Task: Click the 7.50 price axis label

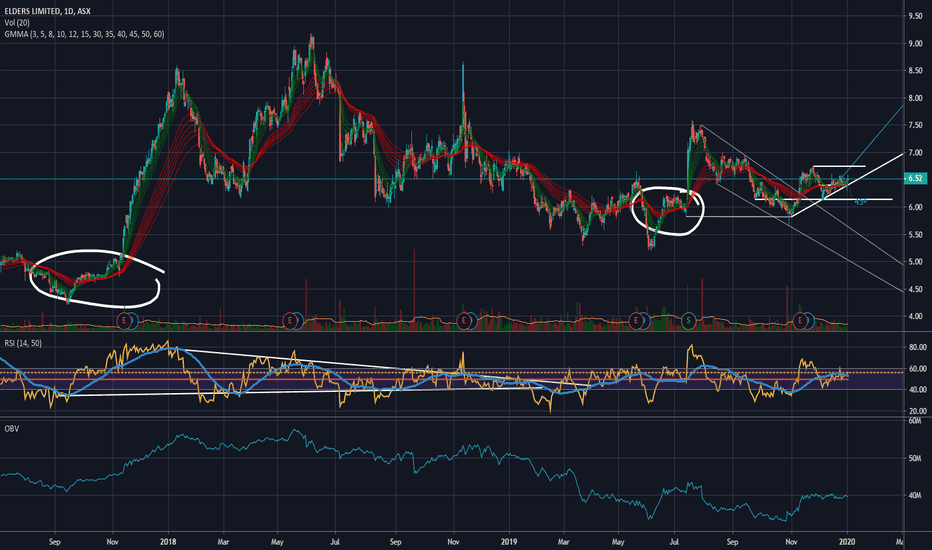Action: [915, 125]
